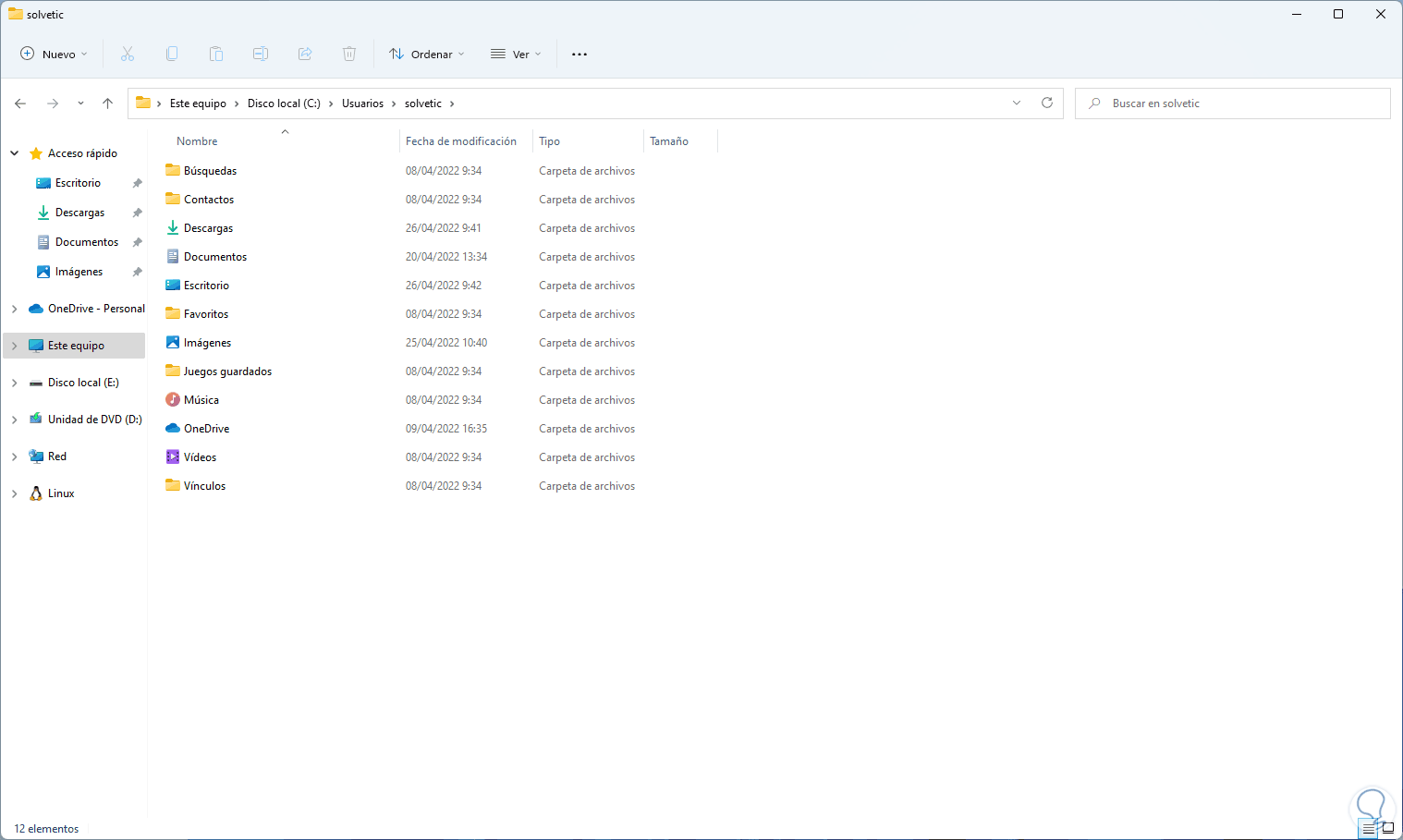This screenshot has width=1403, height=840.
Task: Select Disco local (E:) in sidebar
Action: (83, 383)
